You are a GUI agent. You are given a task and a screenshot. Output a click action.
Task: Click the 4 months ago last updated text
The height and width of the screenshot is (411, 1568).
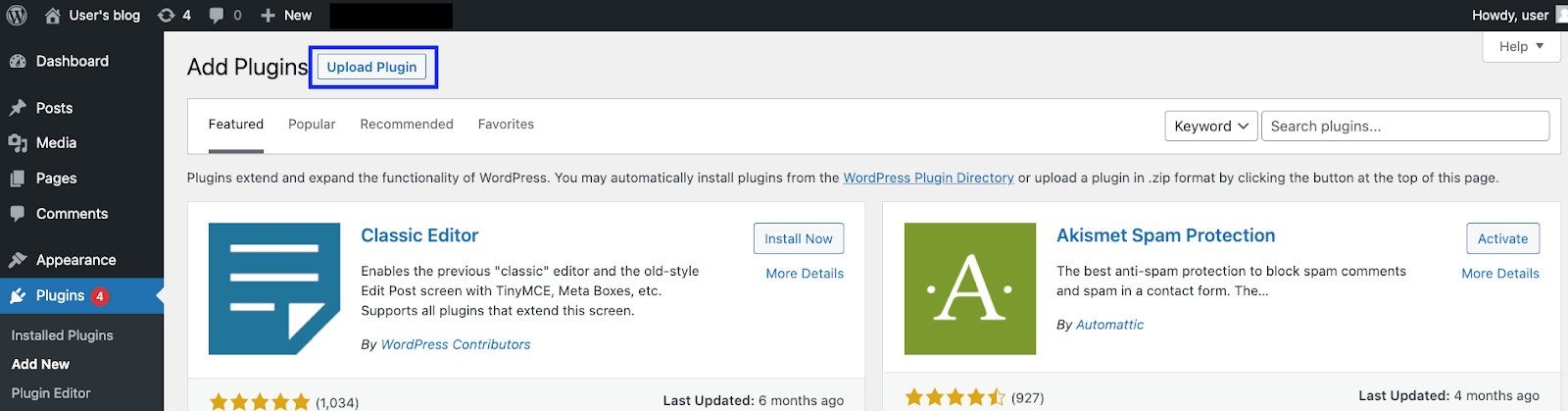click(x=1496, y=395)
